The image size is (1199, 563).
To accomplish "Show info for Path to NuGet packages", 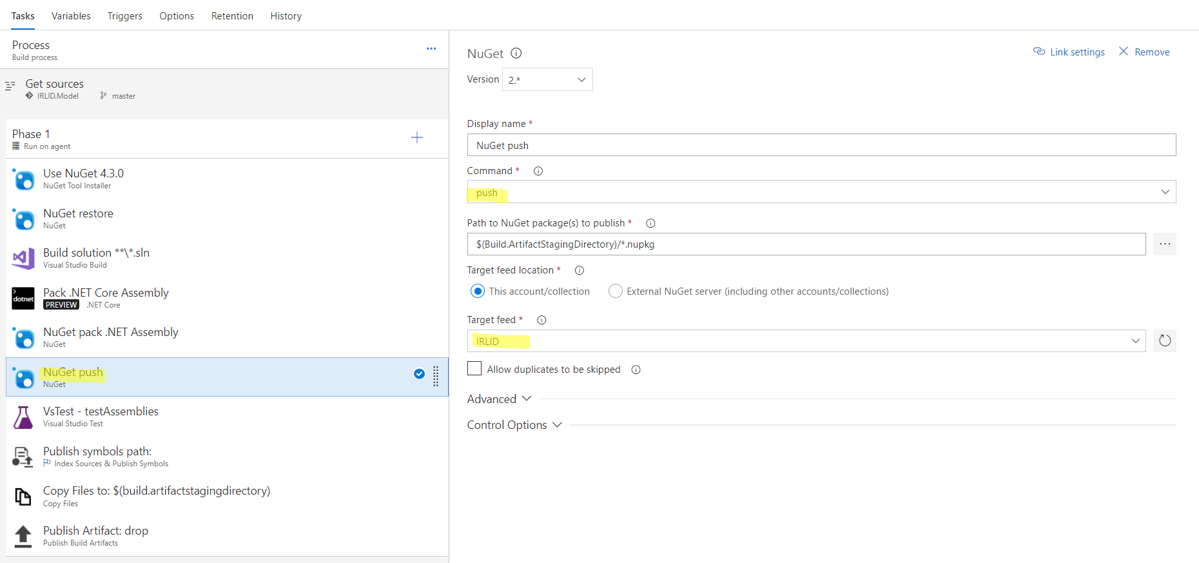I will pos(651,223).
